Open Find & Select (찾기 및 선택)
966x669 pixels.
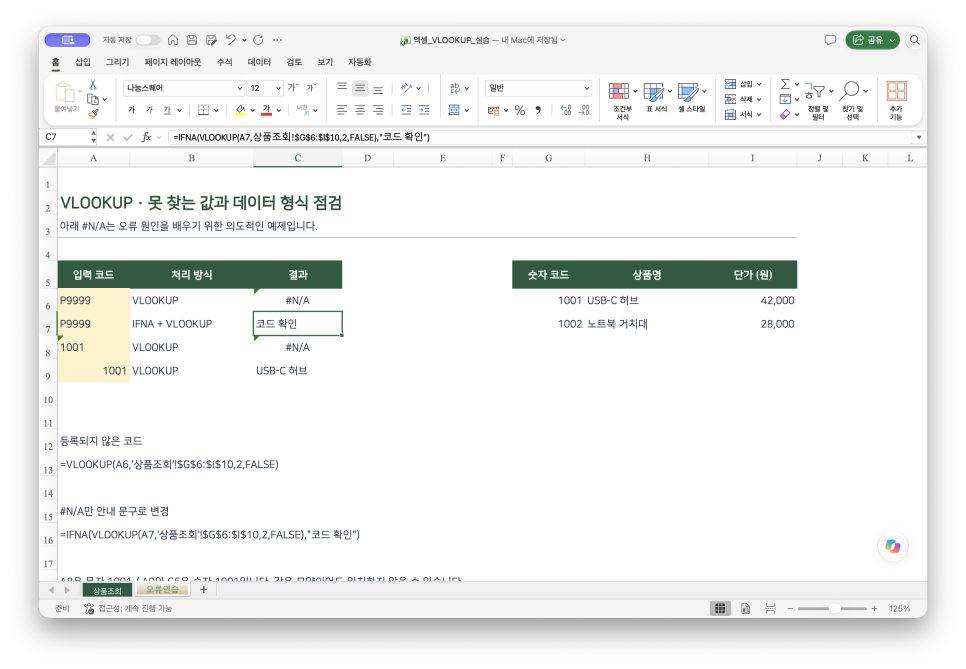[x=853, y=100]
